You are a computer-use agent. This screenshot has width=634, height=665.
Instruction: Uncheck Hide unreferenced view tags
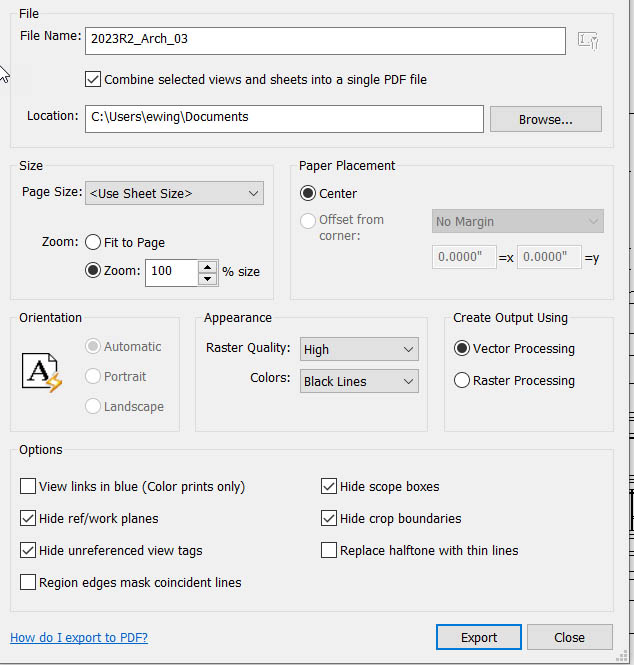[28, 550]
